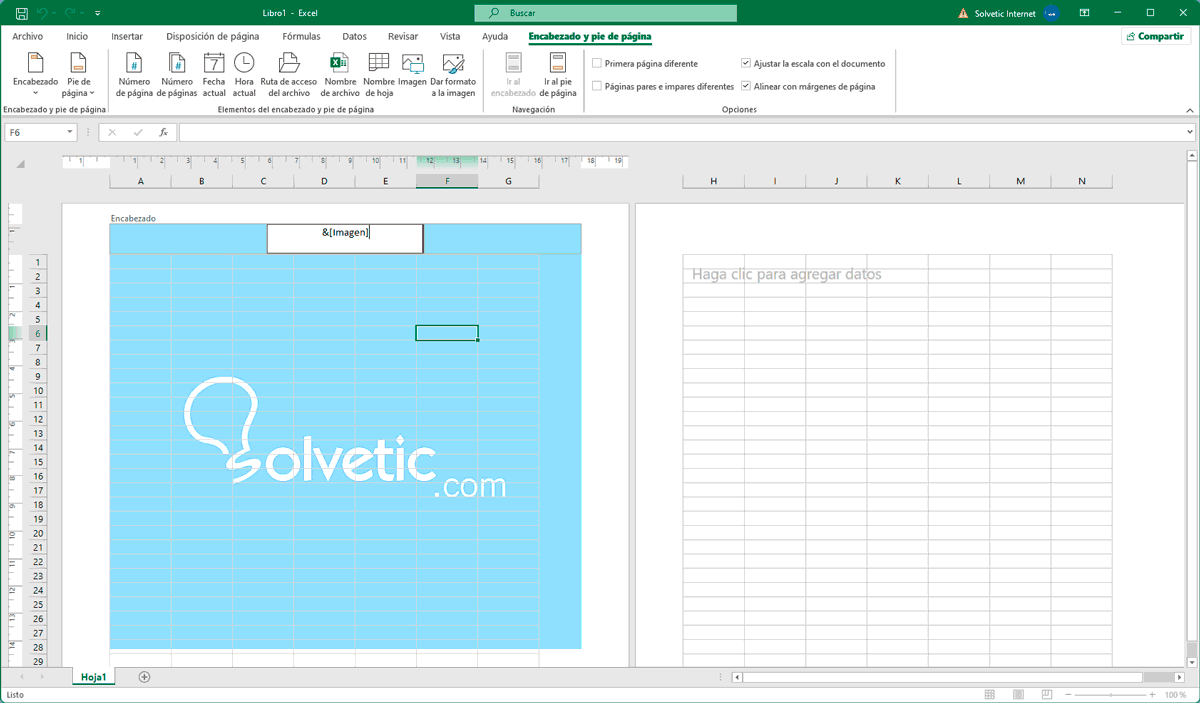Switch to the Datos tab
This screenshot has width=1200, height=703.
(354, 36)
